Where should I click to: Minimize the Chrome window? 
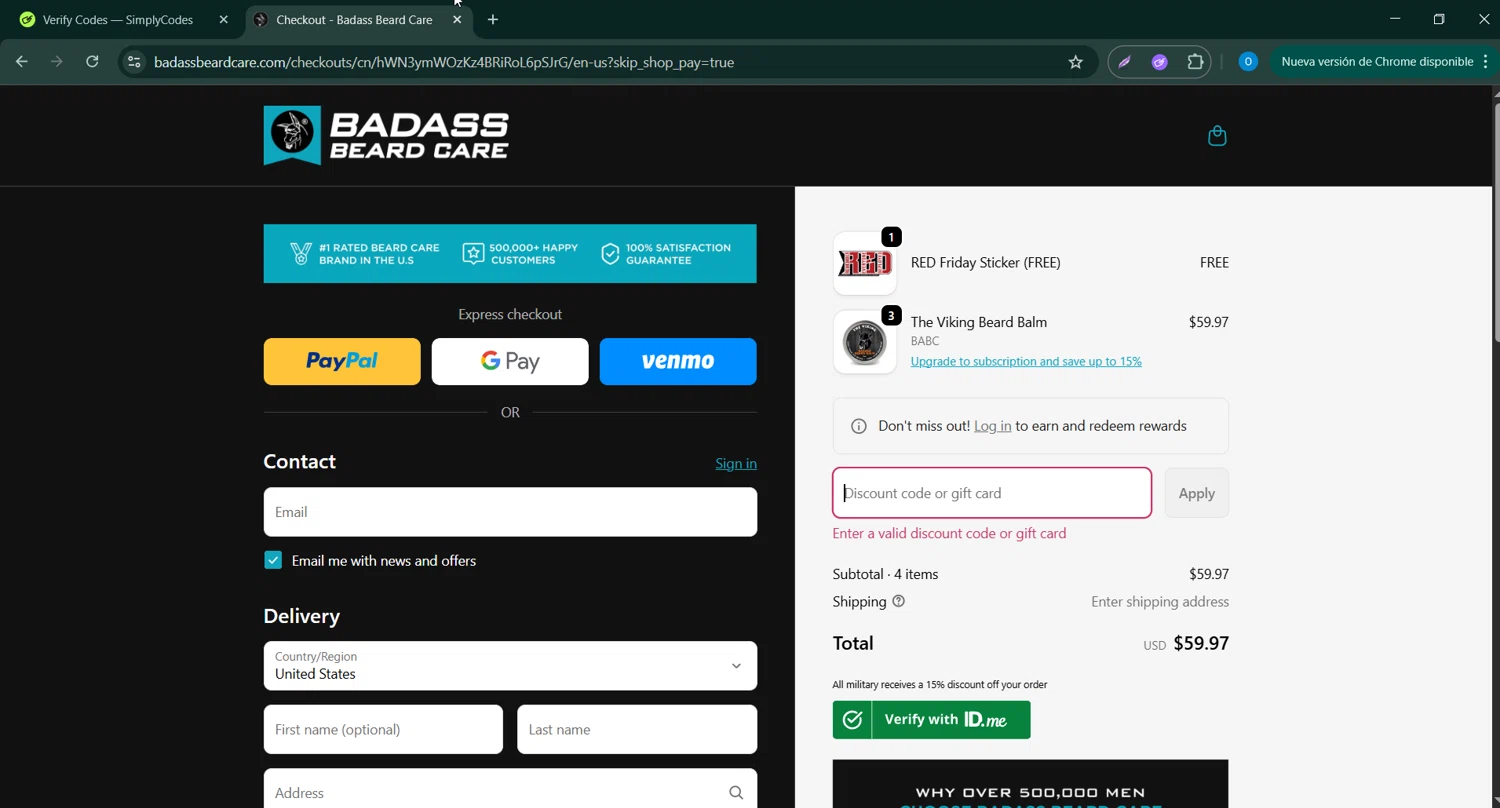coord(1395,19)
